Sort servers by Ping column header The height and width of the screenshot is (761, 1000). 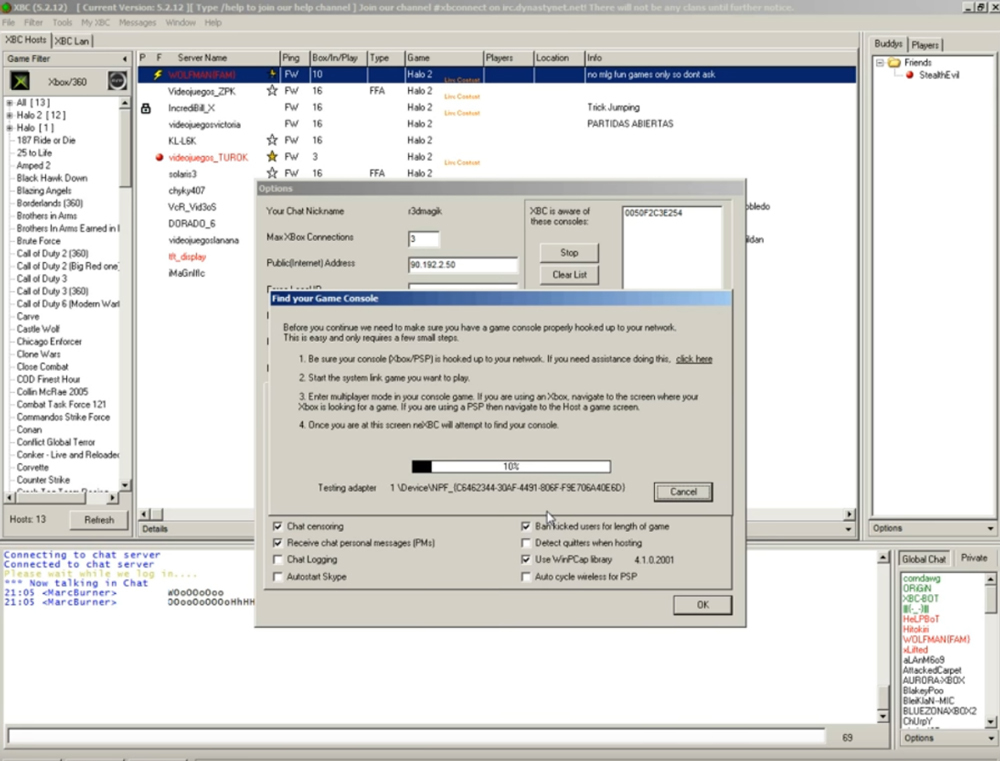(294, 57)
